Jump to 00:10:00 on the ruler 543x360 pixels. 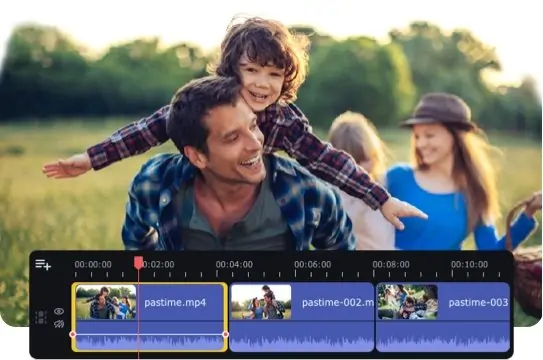coord(469,264)
